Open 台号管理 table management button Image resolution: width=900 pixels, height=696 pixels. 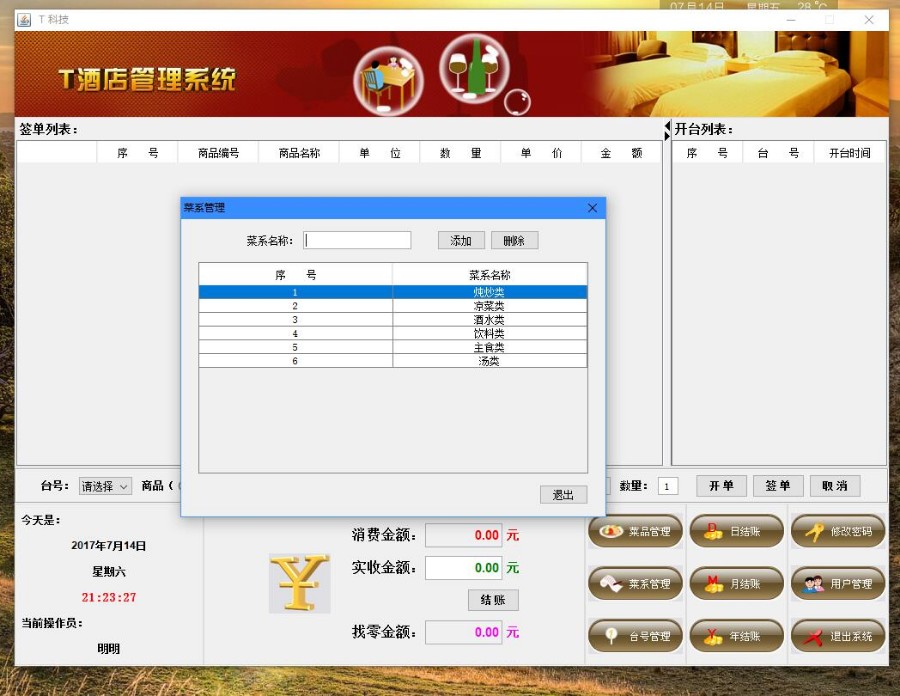coord(635,636)
